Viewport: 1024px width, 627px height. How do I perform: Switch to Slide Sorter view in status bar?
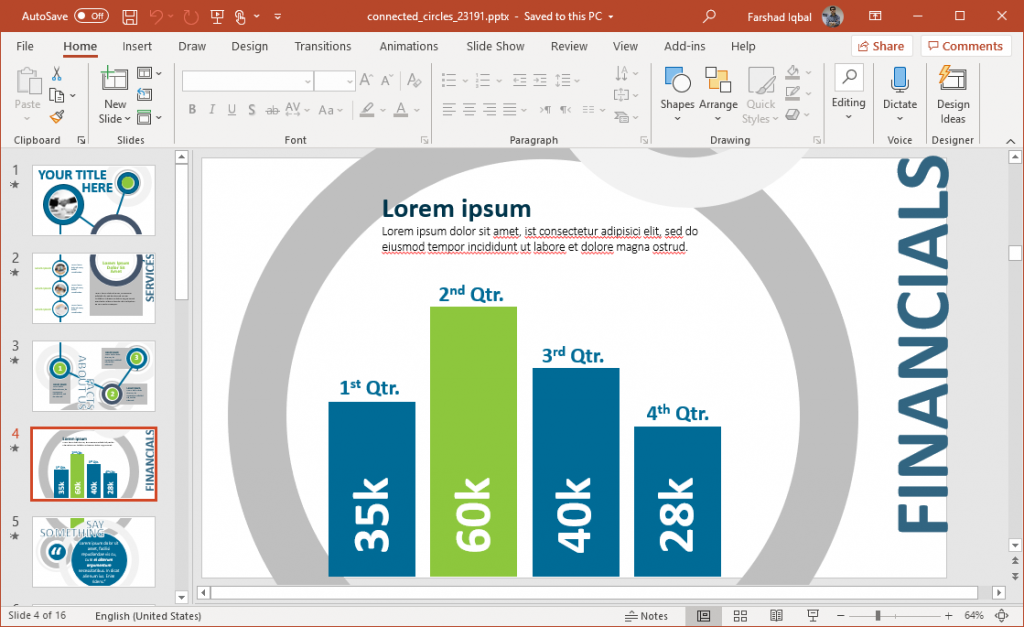tap(740, 615)
